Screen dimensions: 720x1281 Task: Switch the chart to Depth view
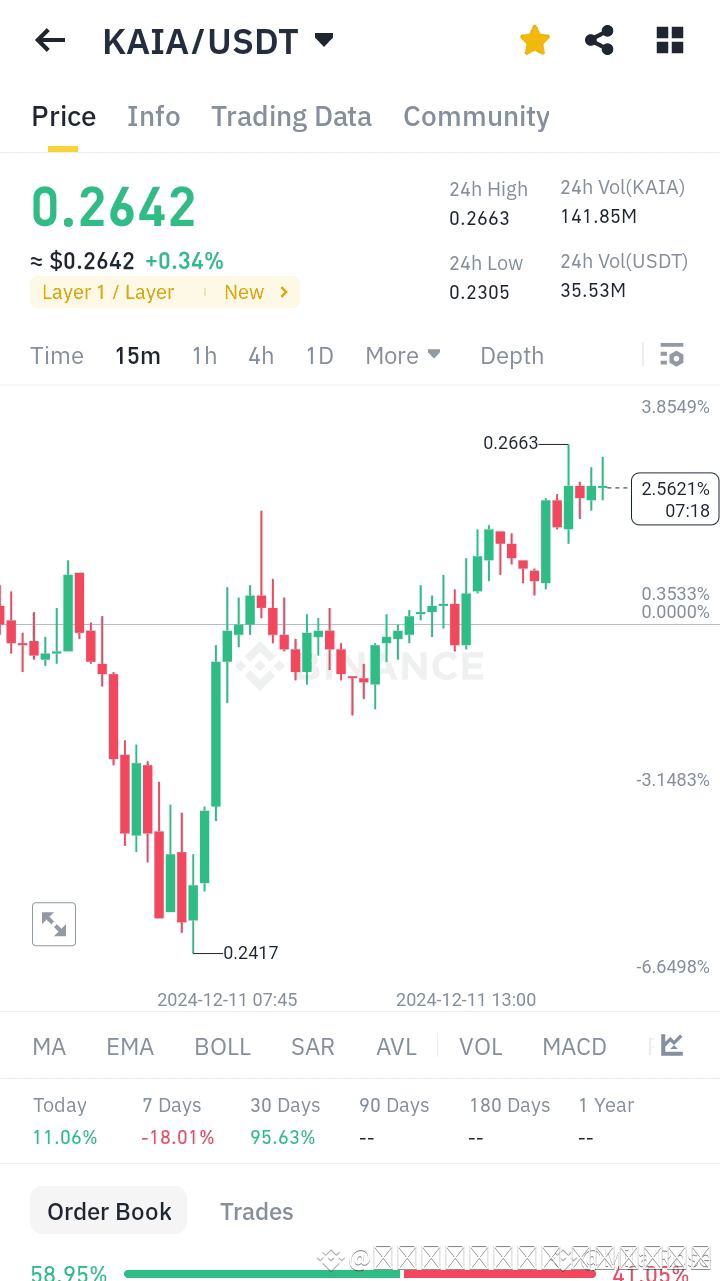[511, 355]
